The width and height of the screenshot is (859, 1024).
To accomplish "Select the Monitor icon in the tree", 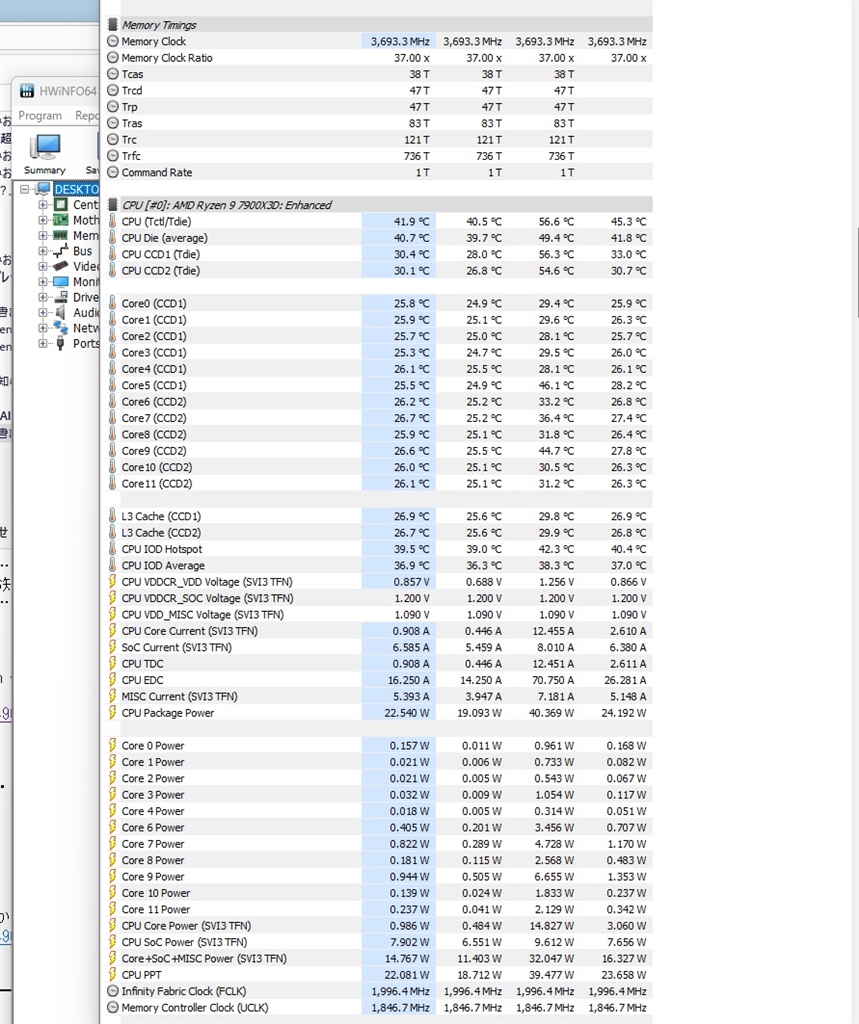I will pyautogui.click(x=60, y=281).
